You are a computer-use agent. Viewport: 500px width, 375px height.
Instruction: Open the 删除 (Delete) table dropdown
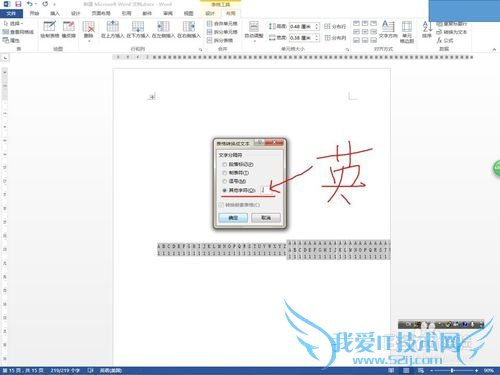tap(89, 31)
